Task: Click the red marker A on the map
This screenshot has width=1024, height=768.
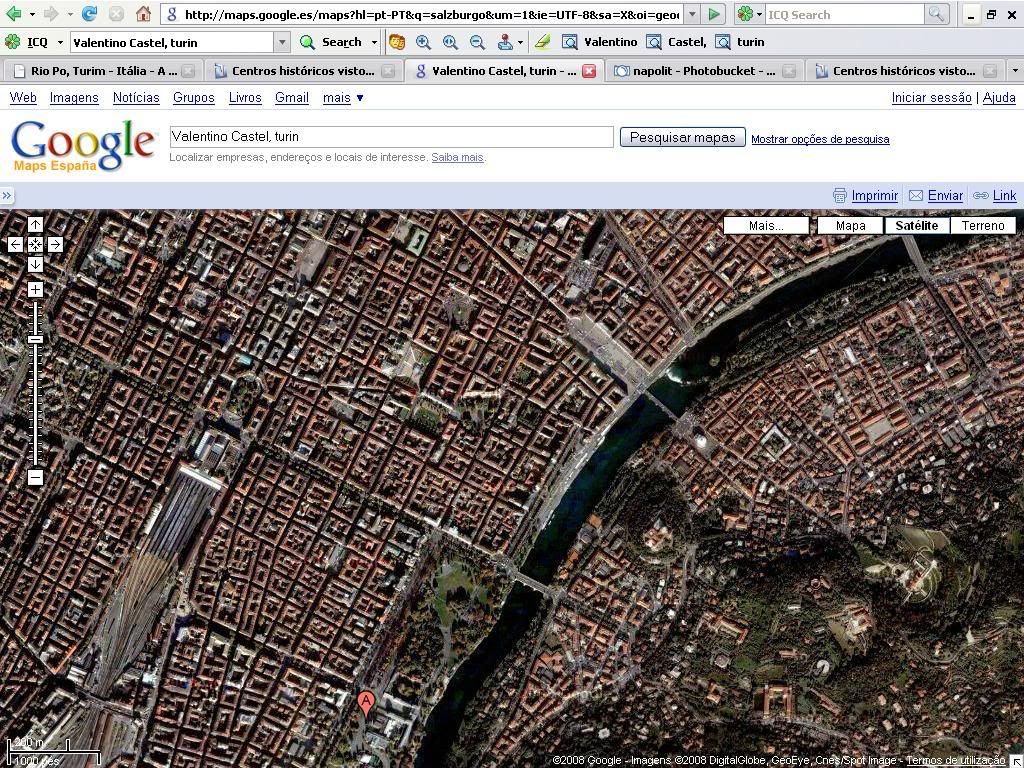Action: [x=366, y=703]
